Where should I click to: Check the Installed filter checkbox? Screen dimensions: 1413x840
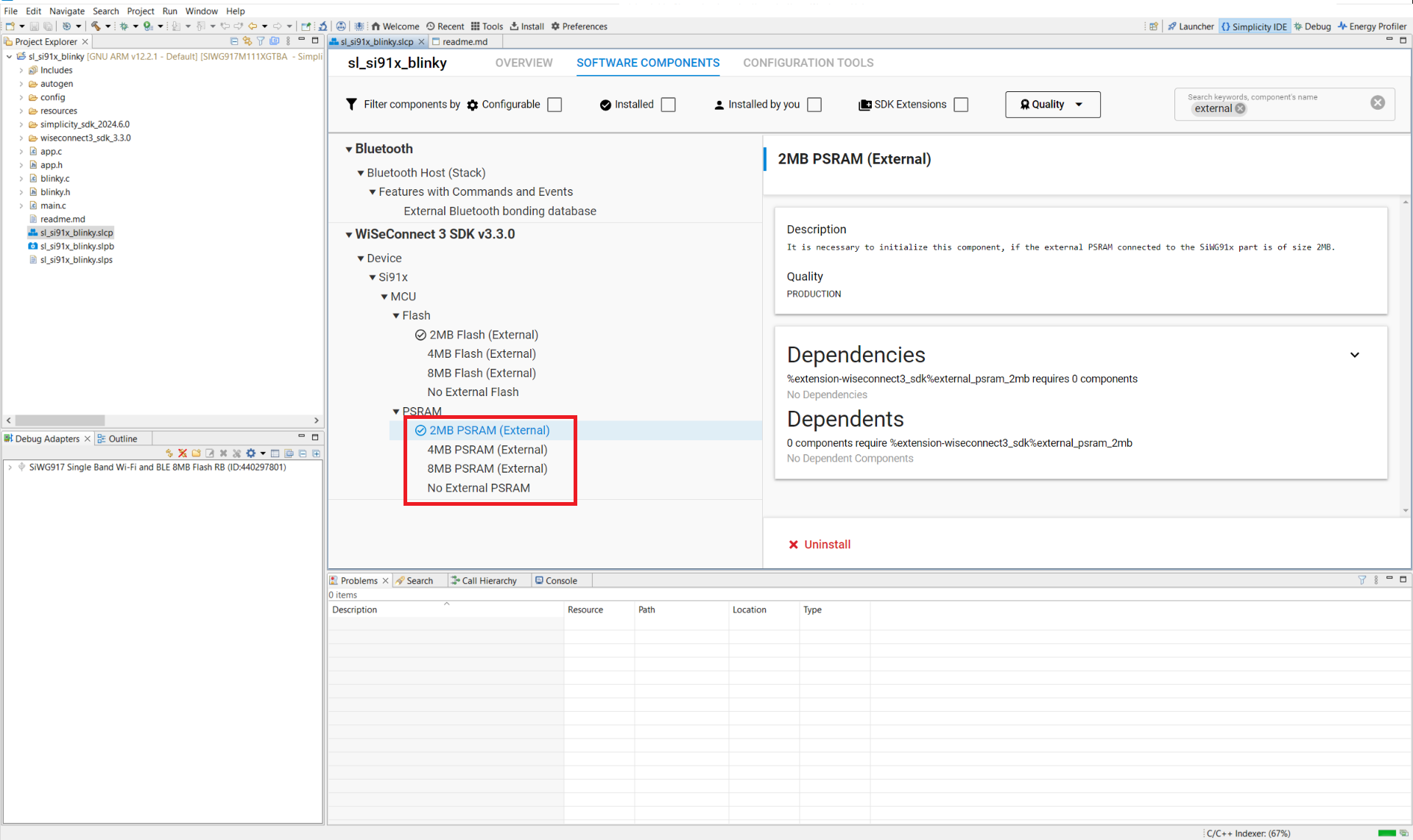click(x=668, y=105)
